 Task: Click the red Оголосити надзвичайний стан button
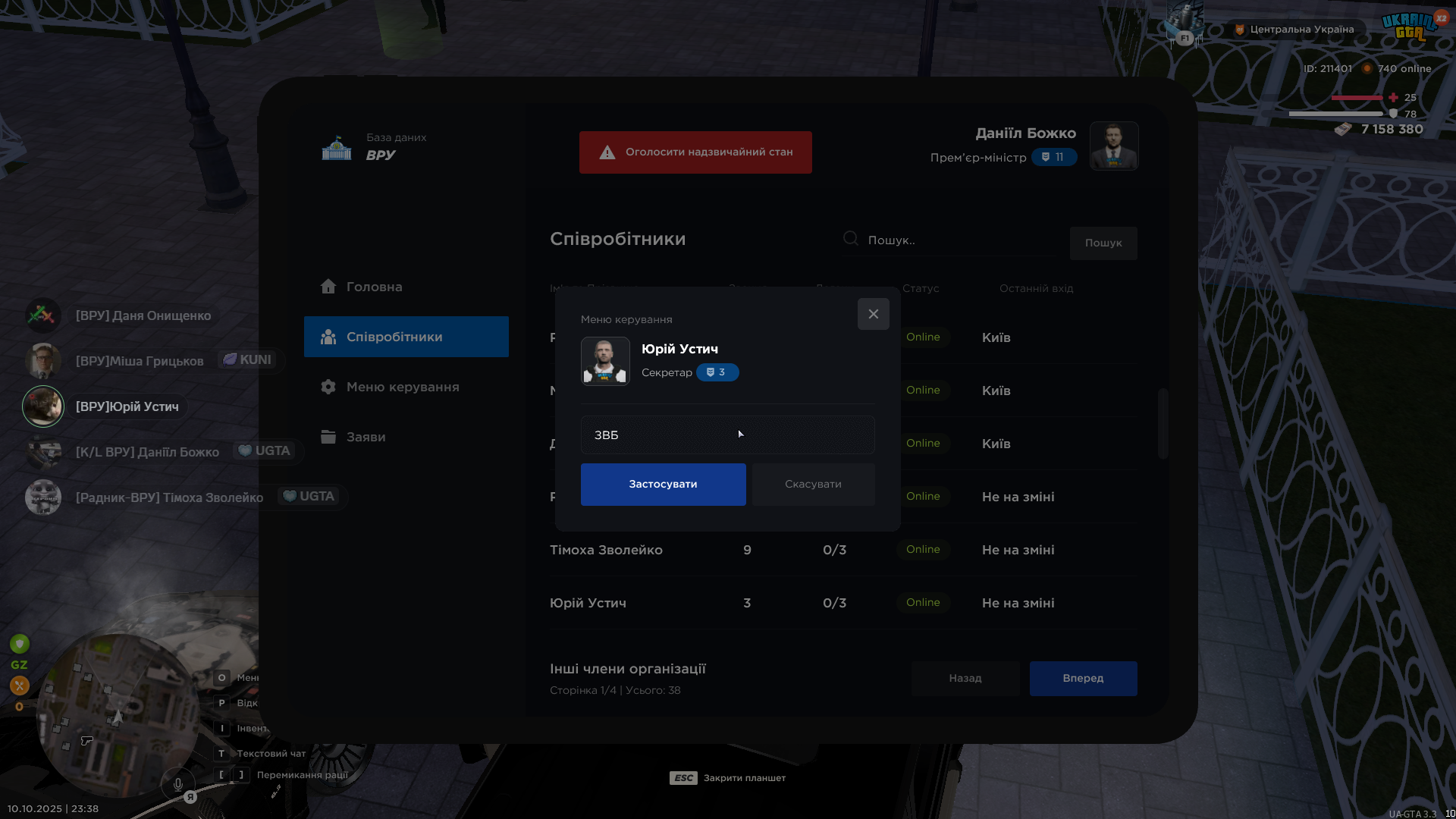click(x=695, y=152)
